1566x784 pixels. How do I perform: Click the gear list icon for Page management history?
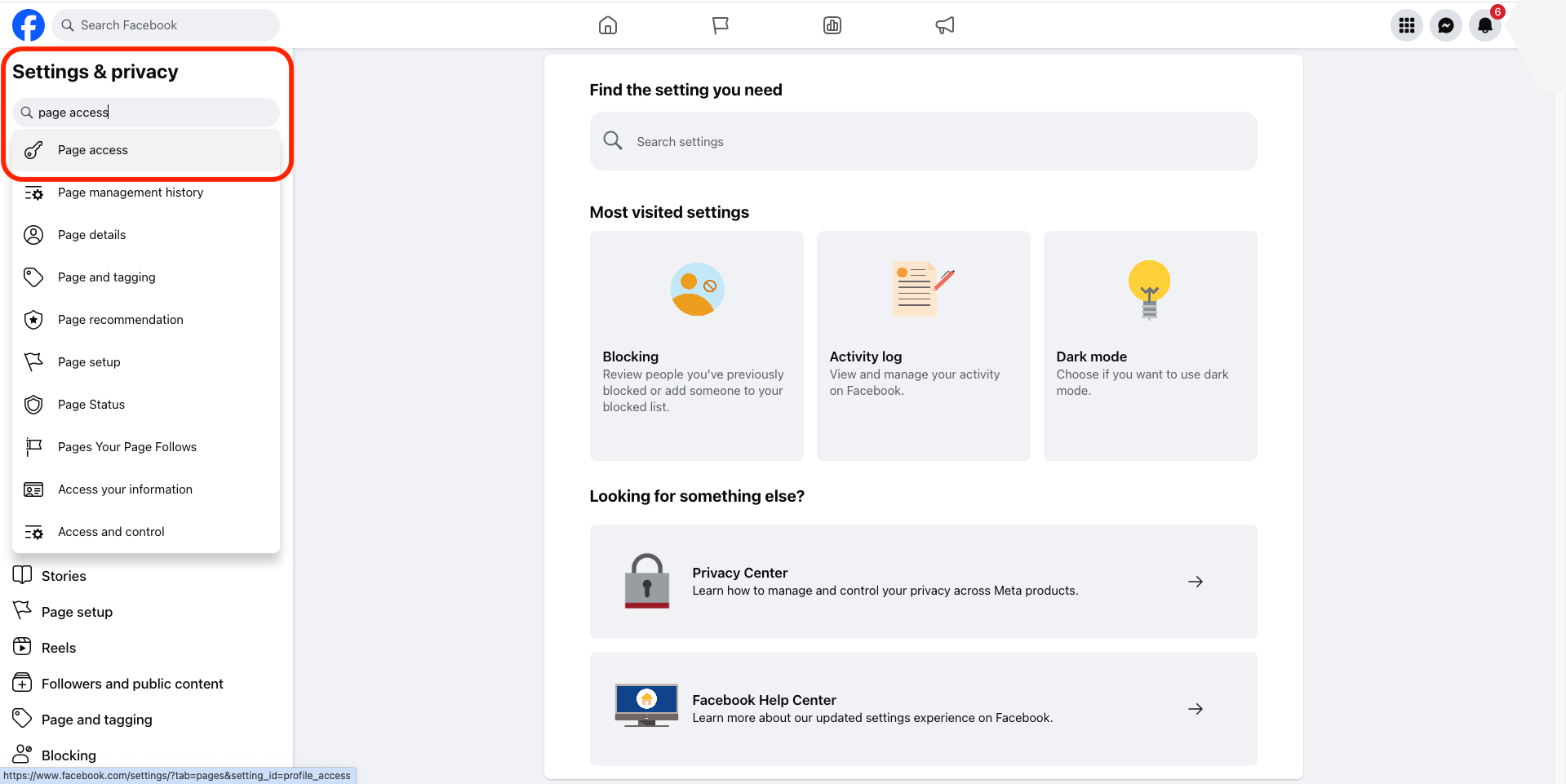point(33,193)
